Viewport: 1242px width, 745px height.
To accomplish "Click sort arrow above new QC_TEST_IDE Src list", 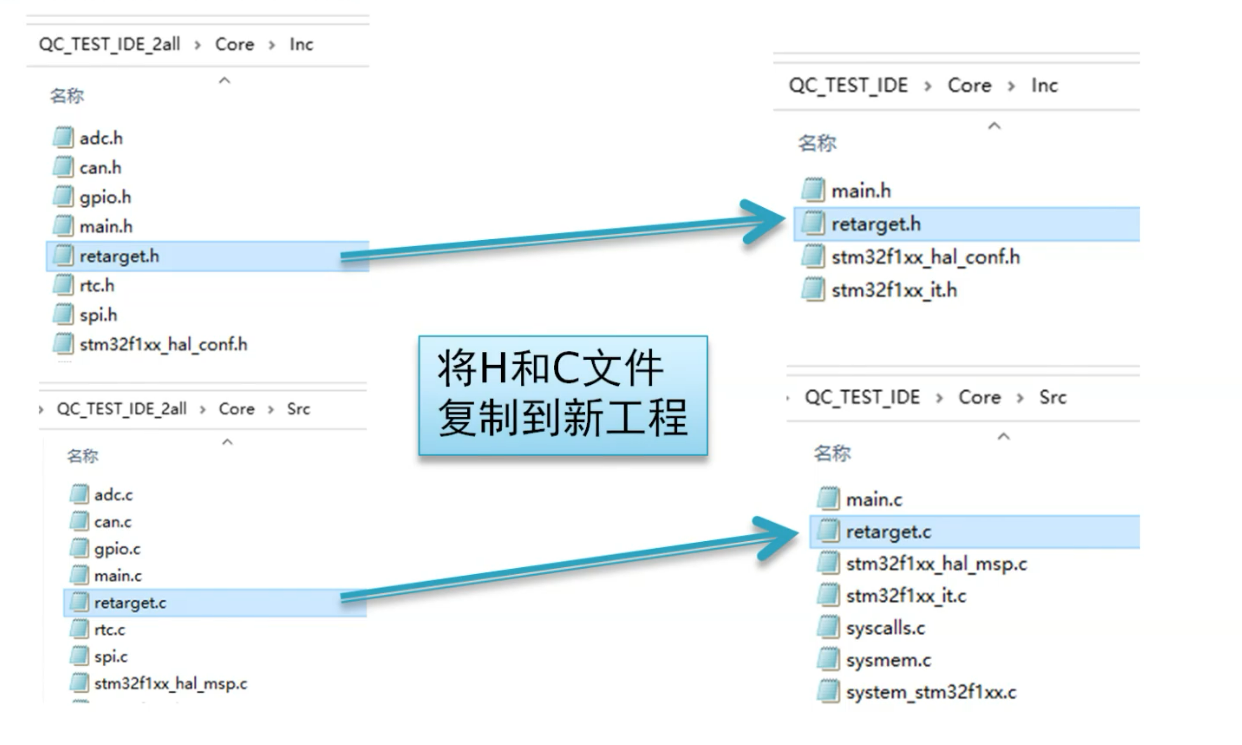I will click(x=1004, y=437).
